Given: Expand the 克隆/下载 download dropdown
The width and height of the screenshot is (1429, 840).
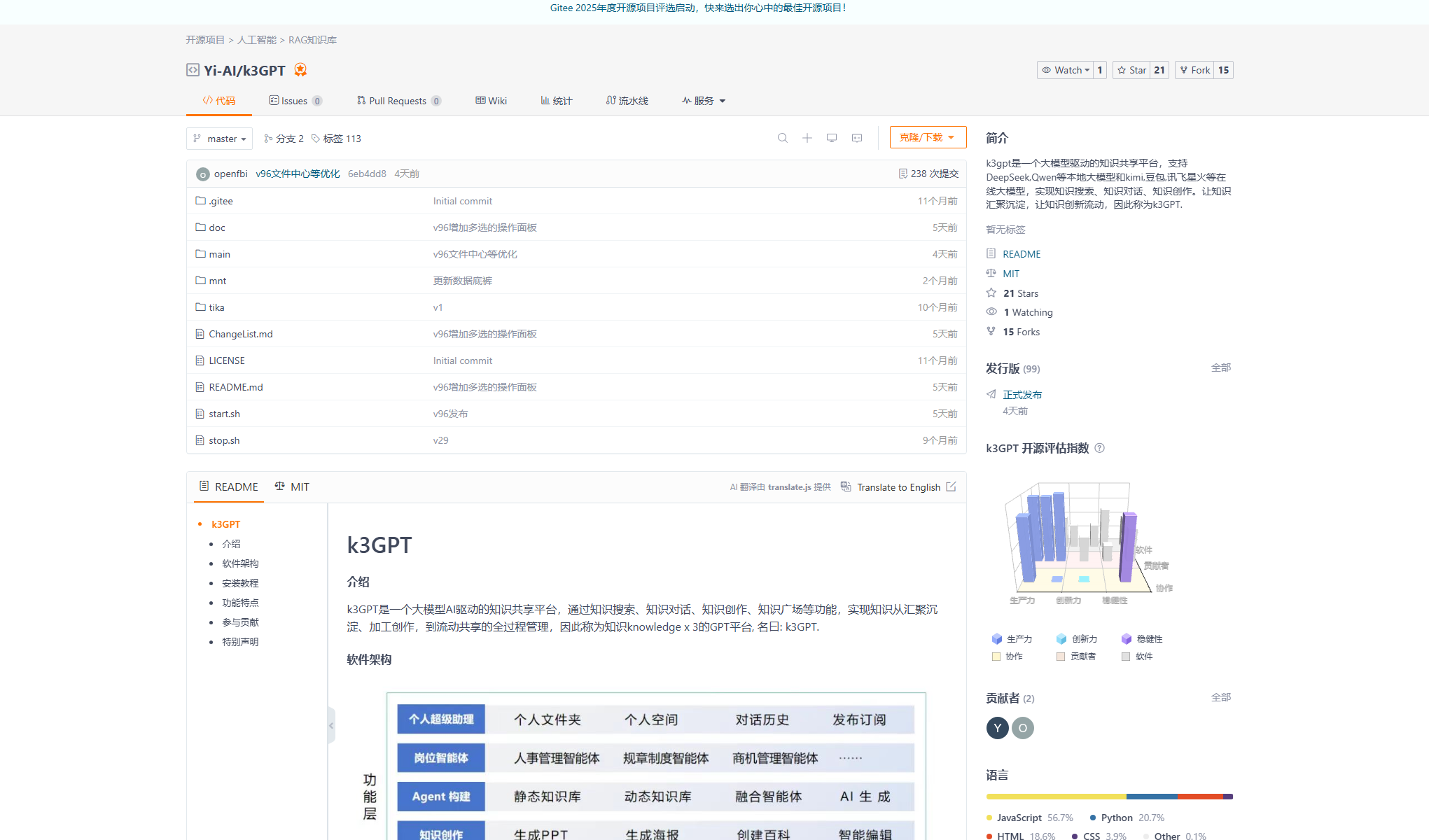Looking at the screenshot, I should click(x=928, y=136).
